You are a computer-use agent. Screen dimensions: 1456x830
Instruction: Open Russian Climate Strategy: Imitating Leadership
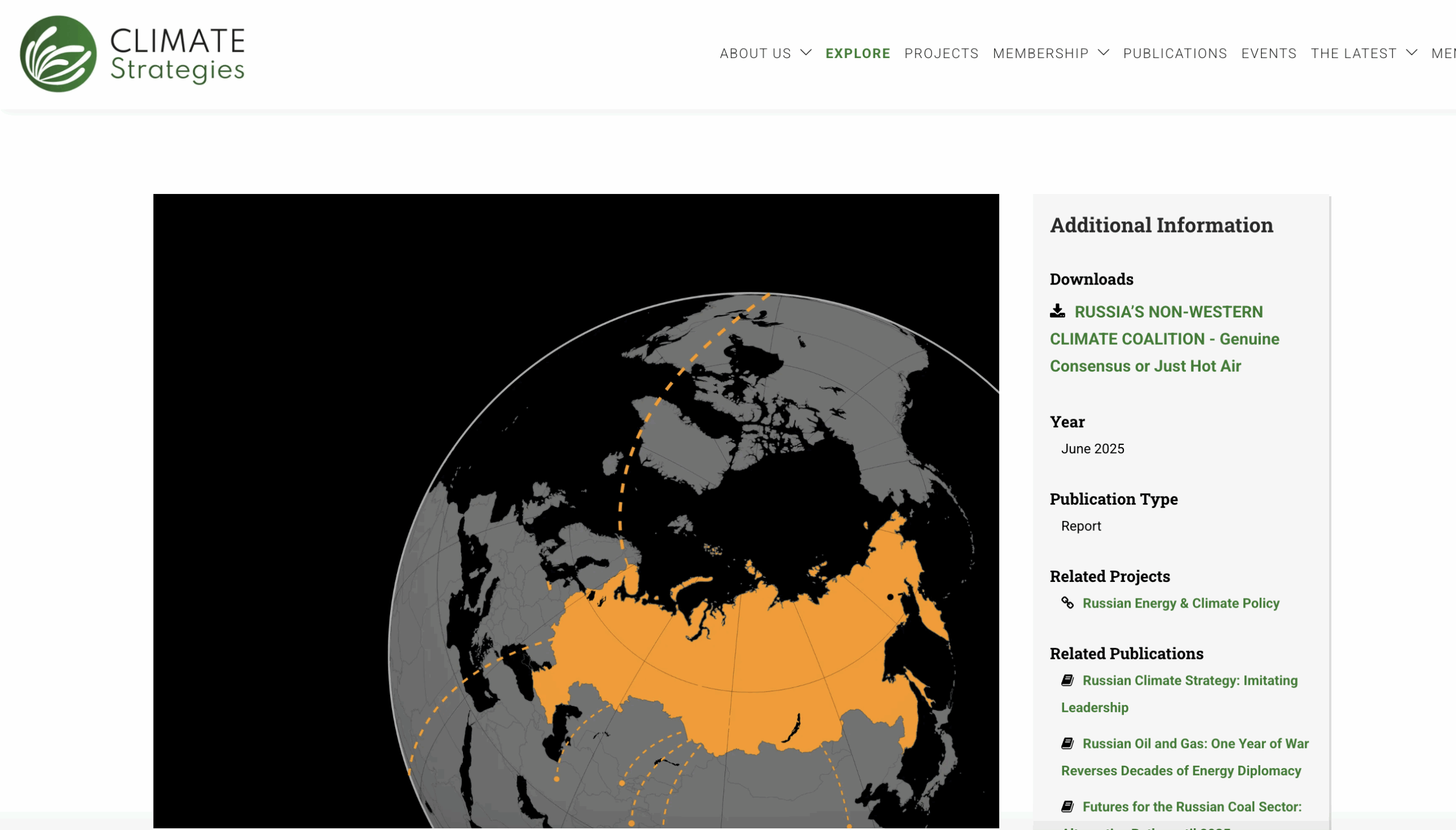pyautogui.click(x=1179, y=694)
